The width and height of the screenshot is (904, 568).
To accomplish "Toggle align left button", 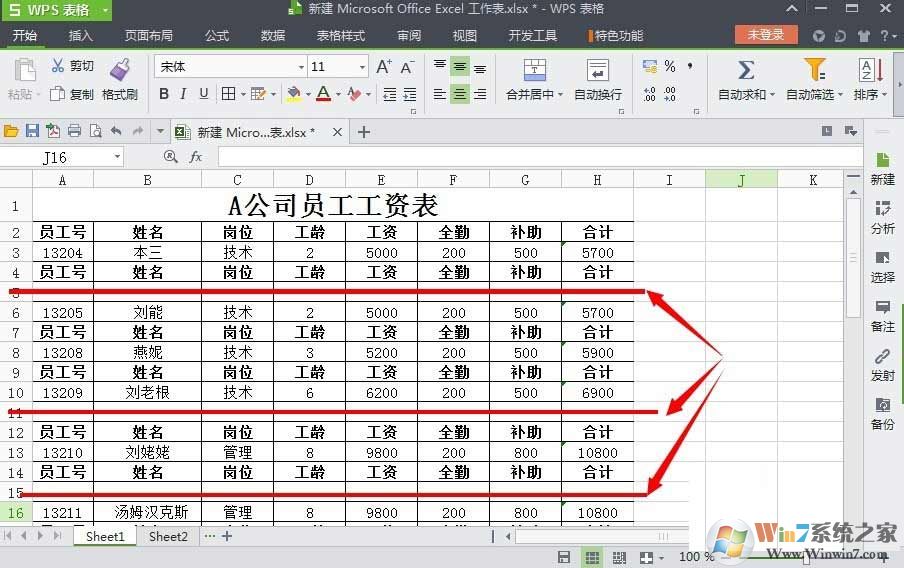I will [440, 93].
